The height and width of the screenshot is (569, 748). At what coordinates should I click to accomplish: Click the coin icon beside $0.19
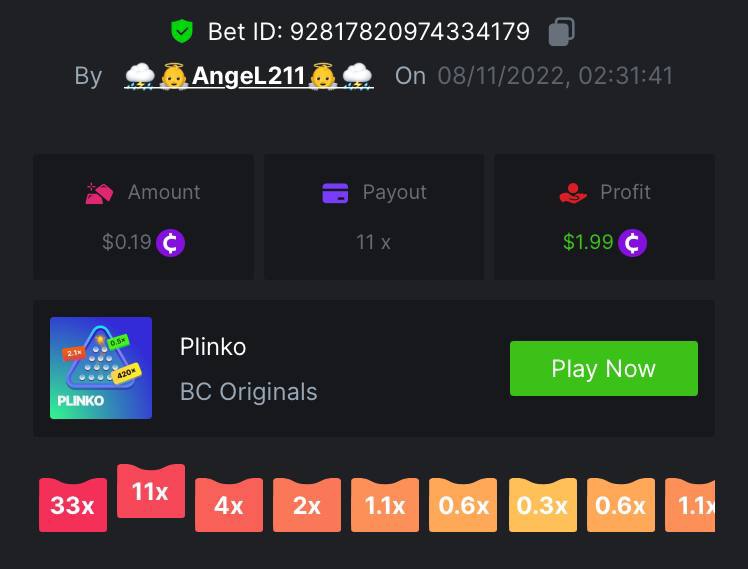170,243
